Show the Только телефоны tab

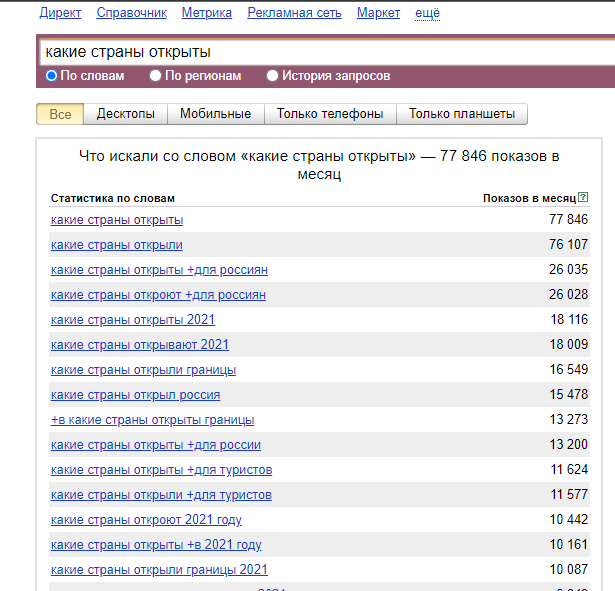pos(330,114)
